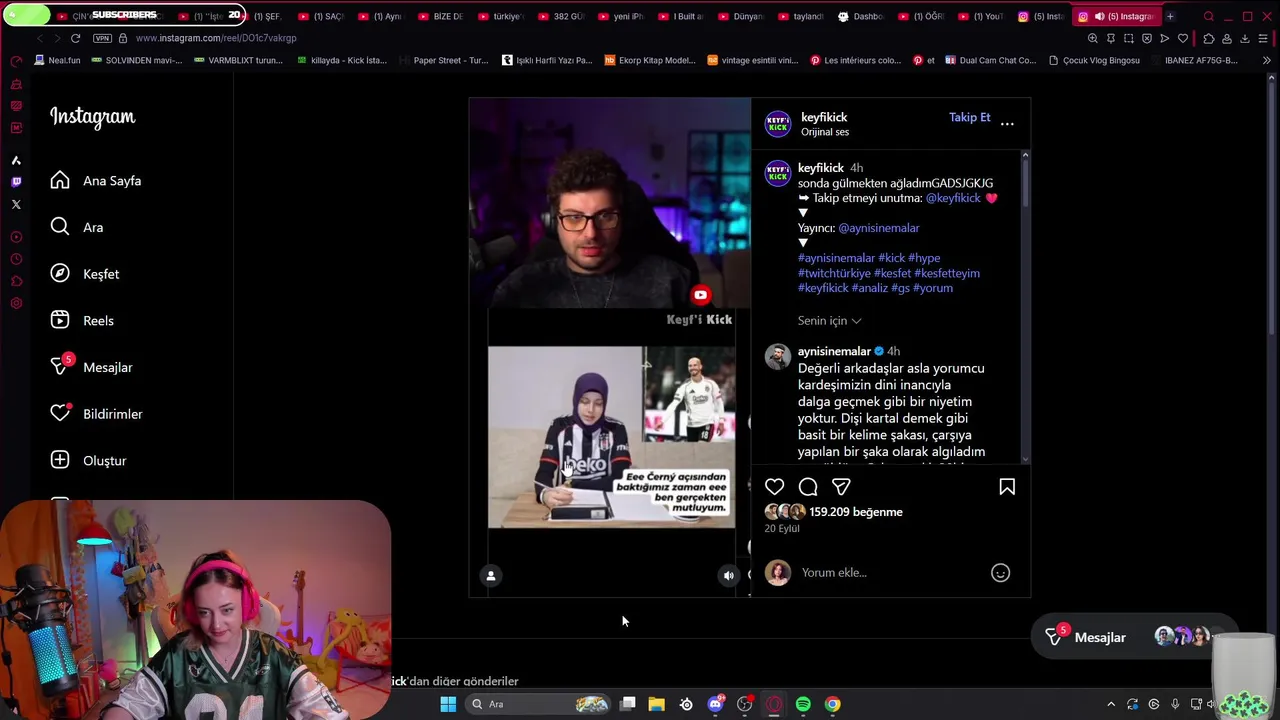
Task: Open the @keyfikick mention link
Action: 953,198
